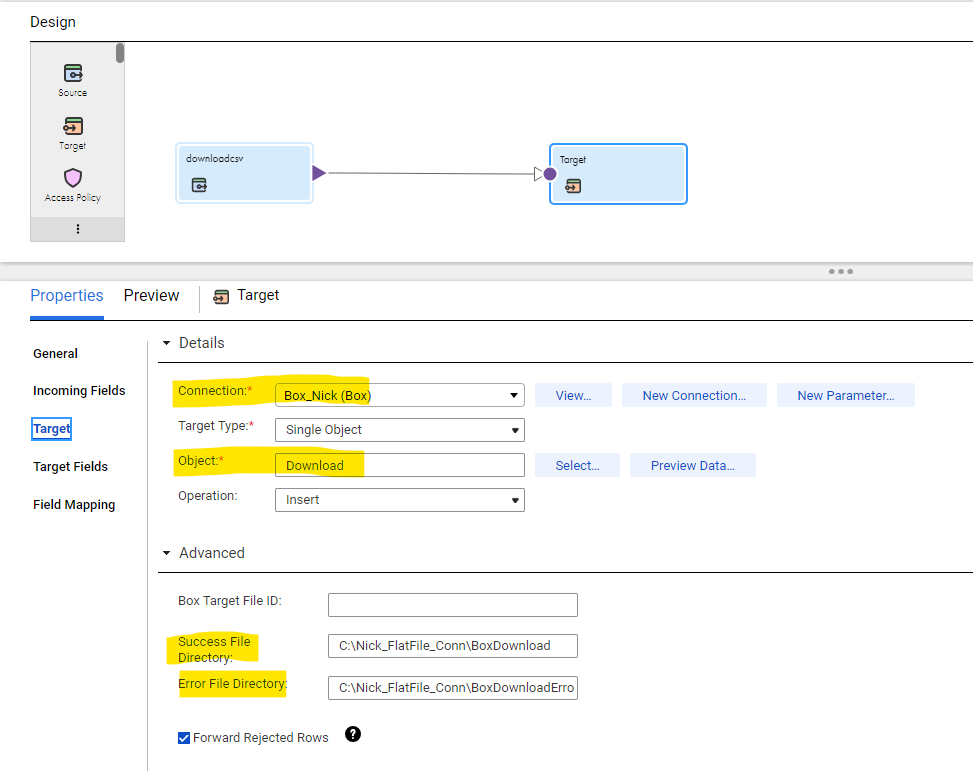973x771 pixels.
Task: Open the Incoming Fields section
Action: [79, 390]
